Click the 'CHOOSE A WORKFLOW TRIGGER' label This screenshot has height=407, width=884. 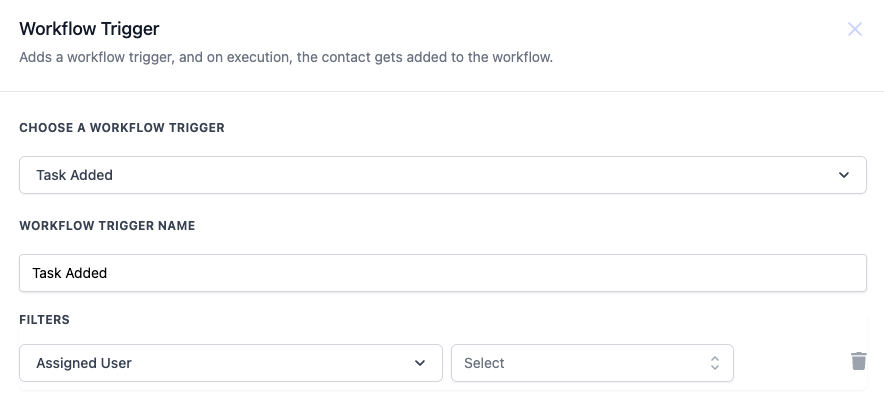122,128
